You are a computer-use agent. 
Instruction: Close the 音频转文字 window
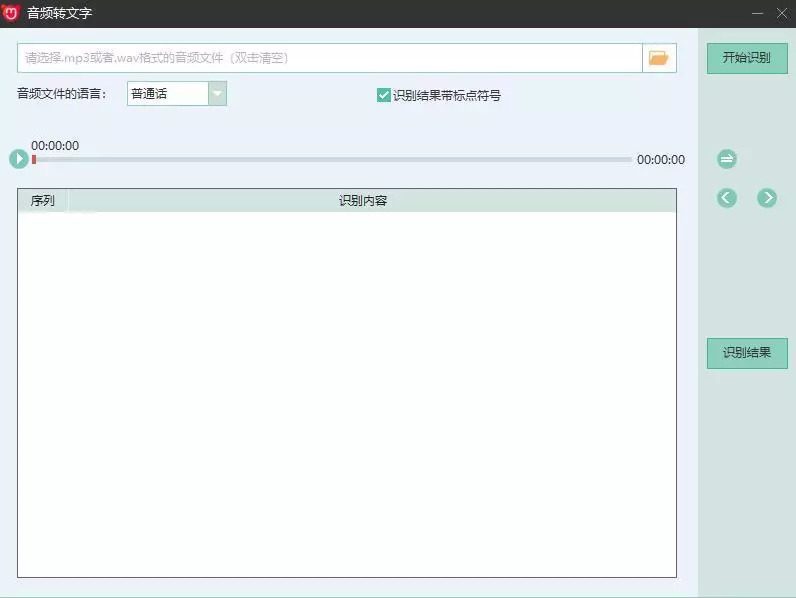click(x=782, y=13)
